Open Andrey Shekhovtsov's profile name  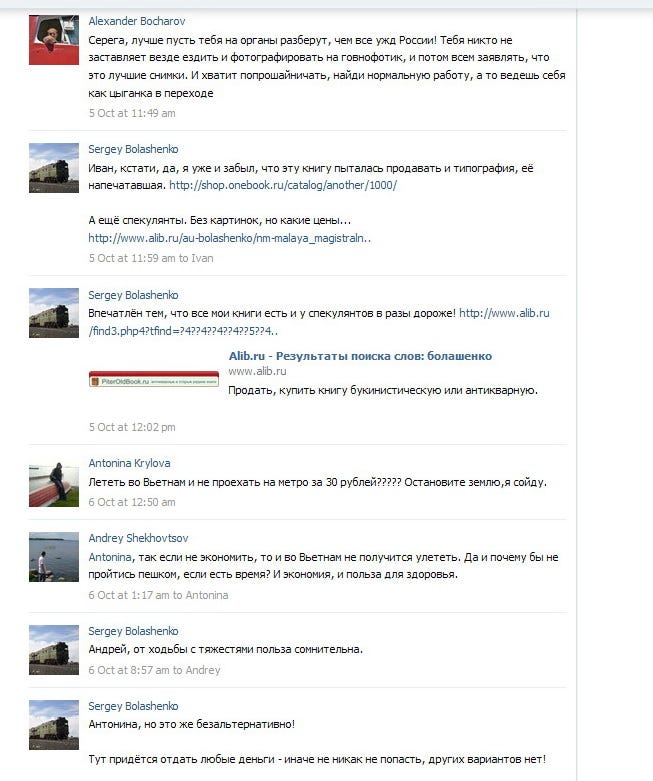tap(138, 538)
